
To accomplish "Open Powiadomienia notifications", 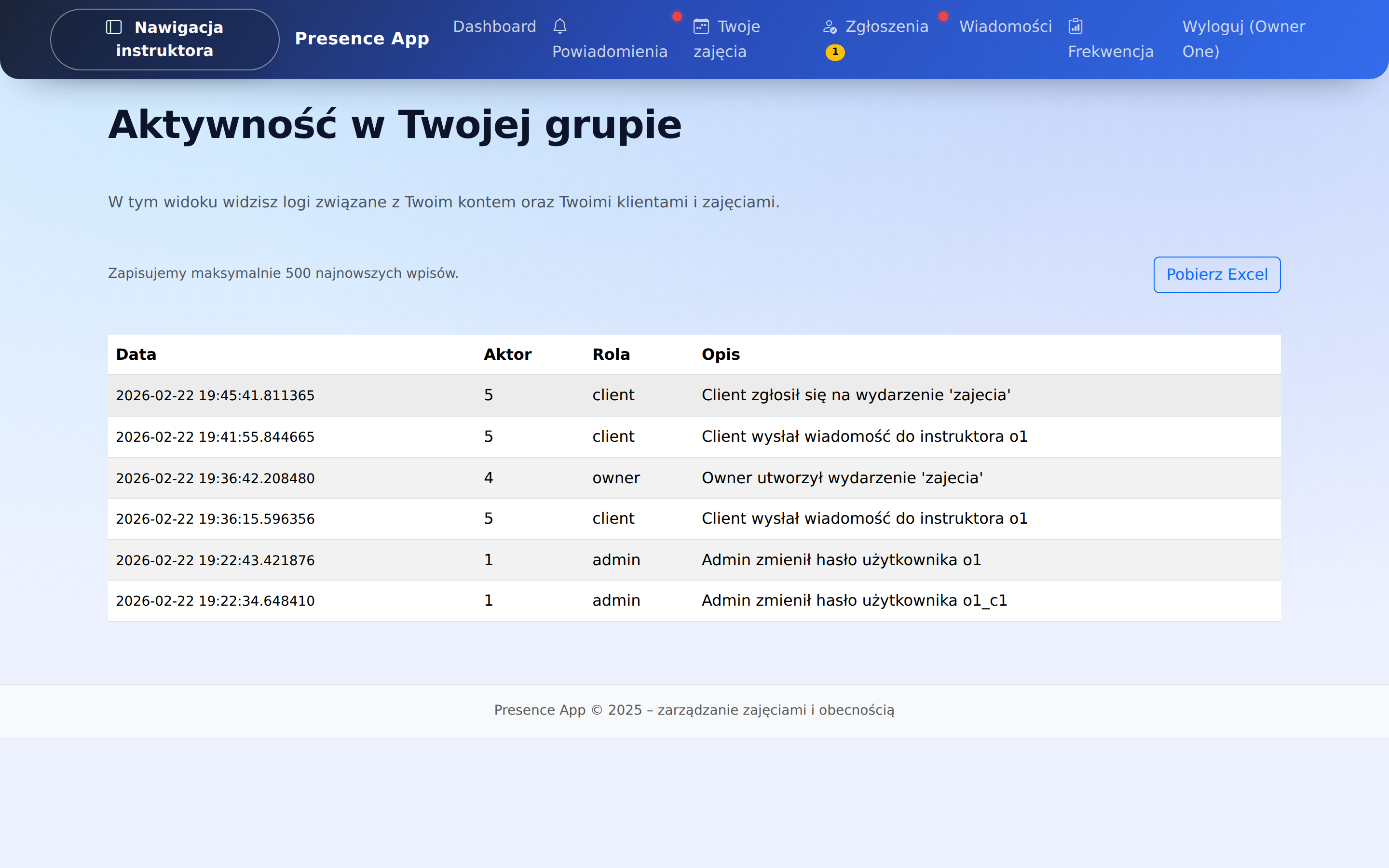I will (610, 39).
